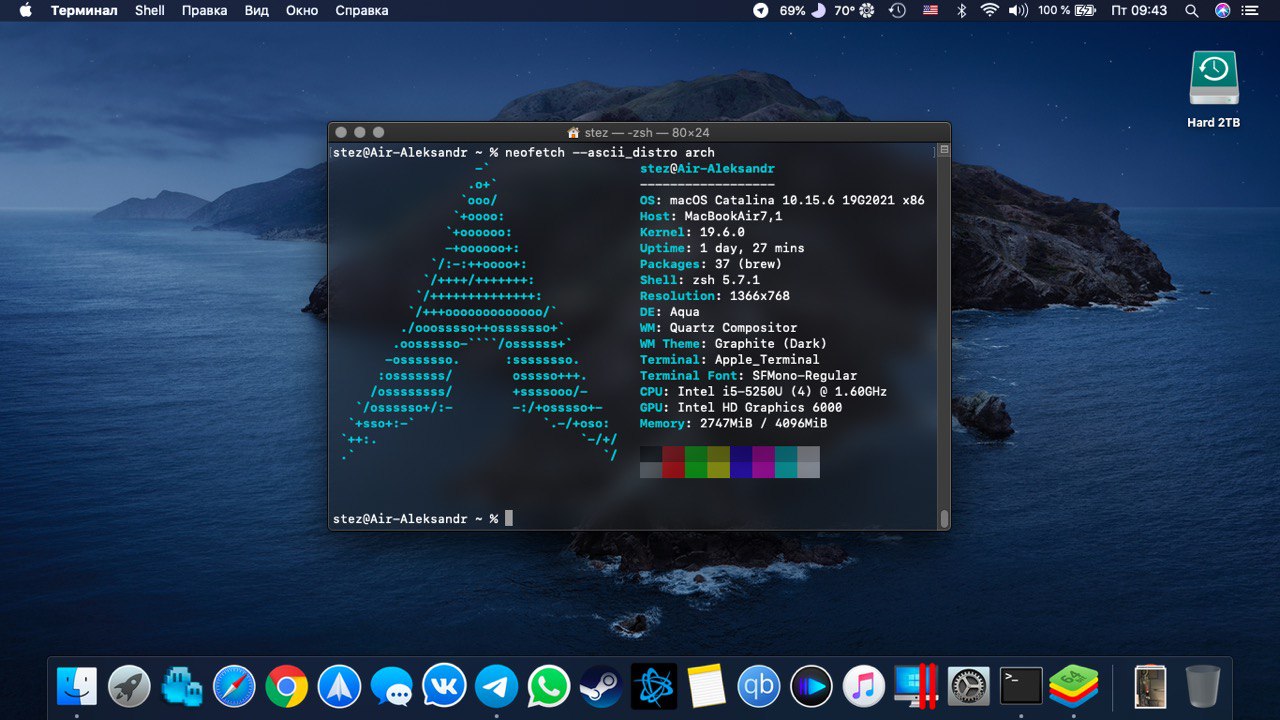
Task: Open the Терминал application menu
Action: 84,10
